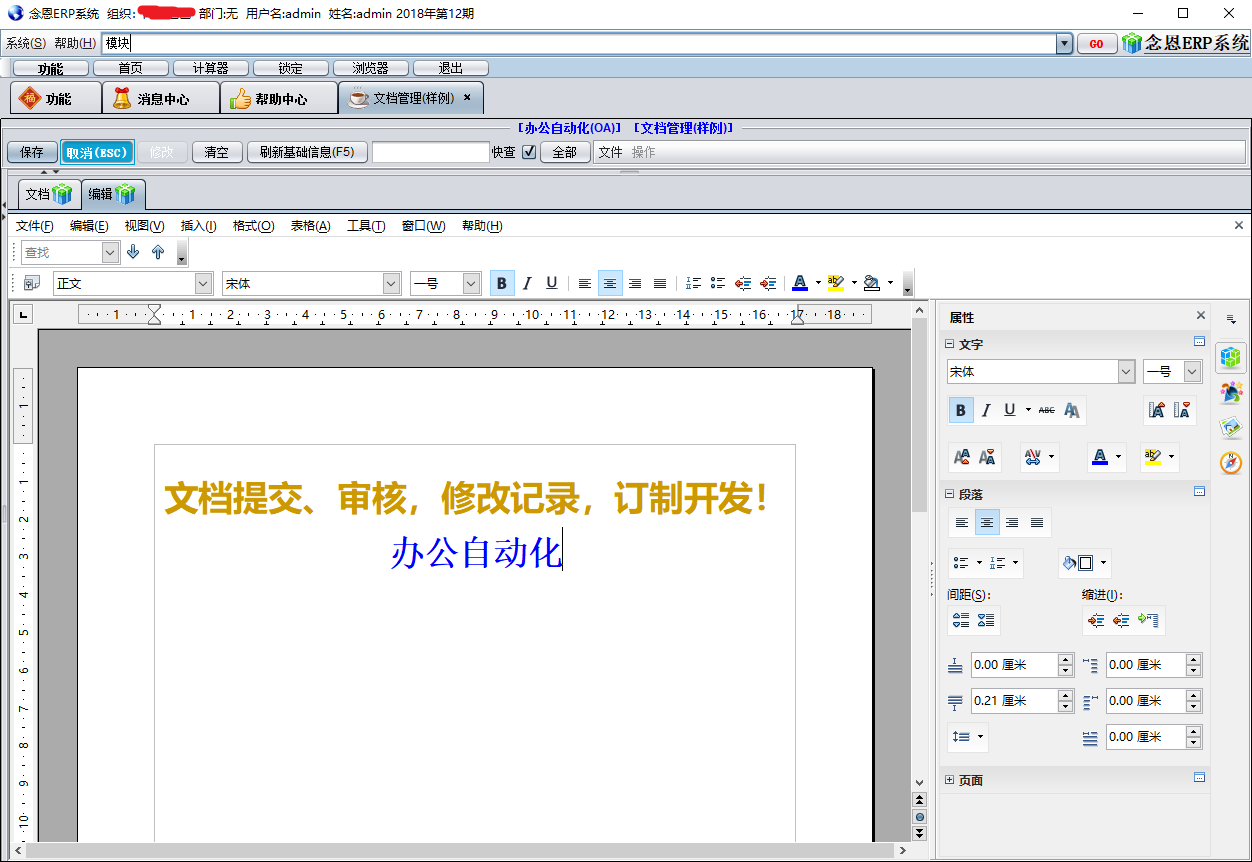Viewport: 1252px width, 862px height.
Task: Click the Navigator compass icon in sidebar
Action: pos(1231,462)
